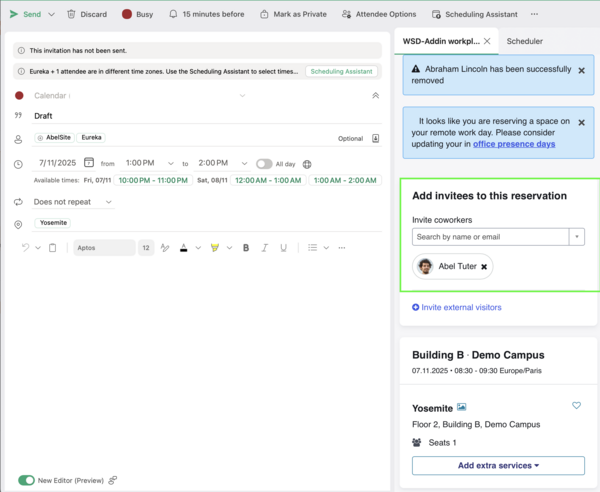
Task: Choose the 12:00 AM - 1:00 AM available time
Action: [x=268, y=180]
